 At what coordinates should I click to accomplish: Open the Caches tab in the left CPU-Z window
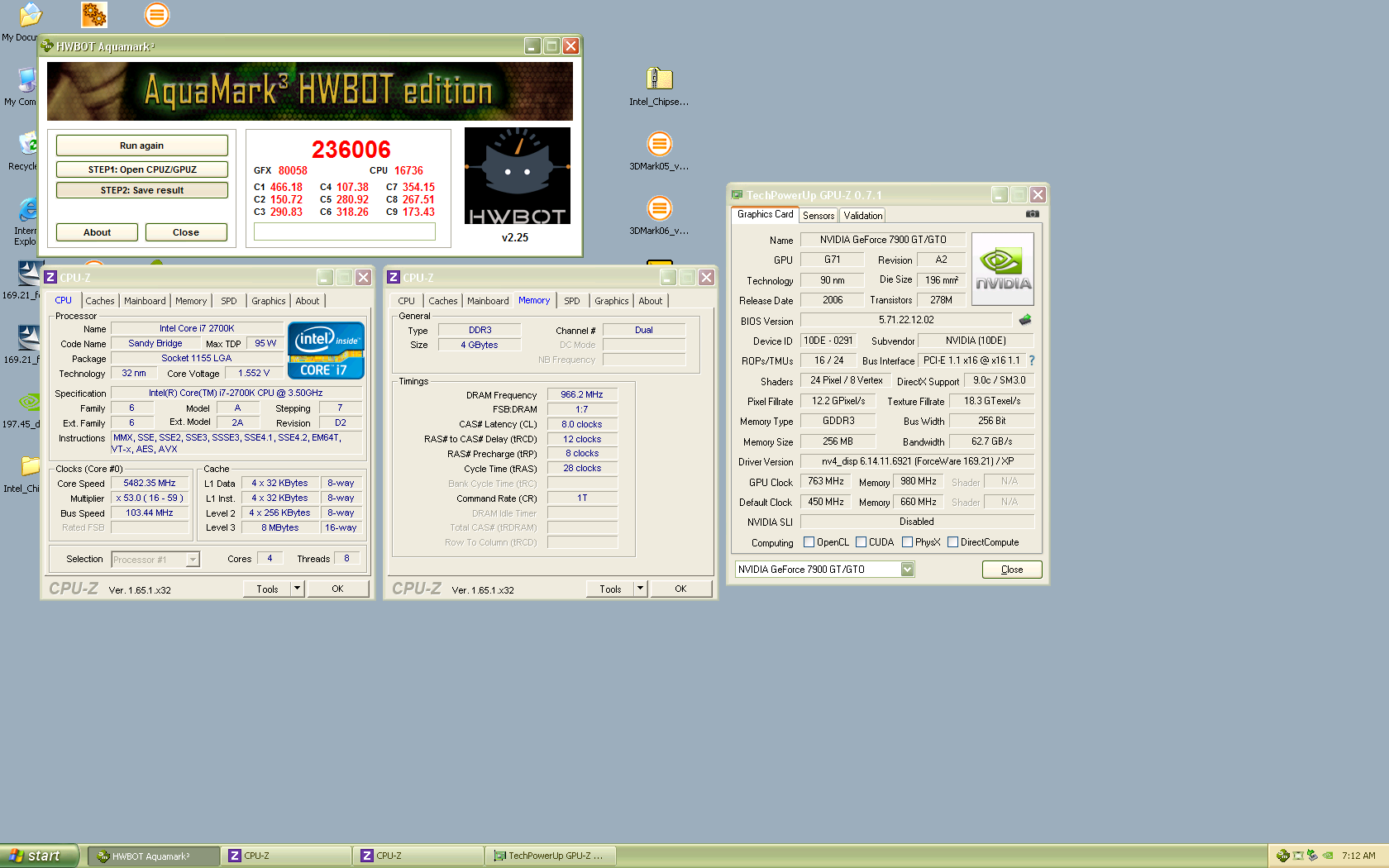(x=100, y=301)
